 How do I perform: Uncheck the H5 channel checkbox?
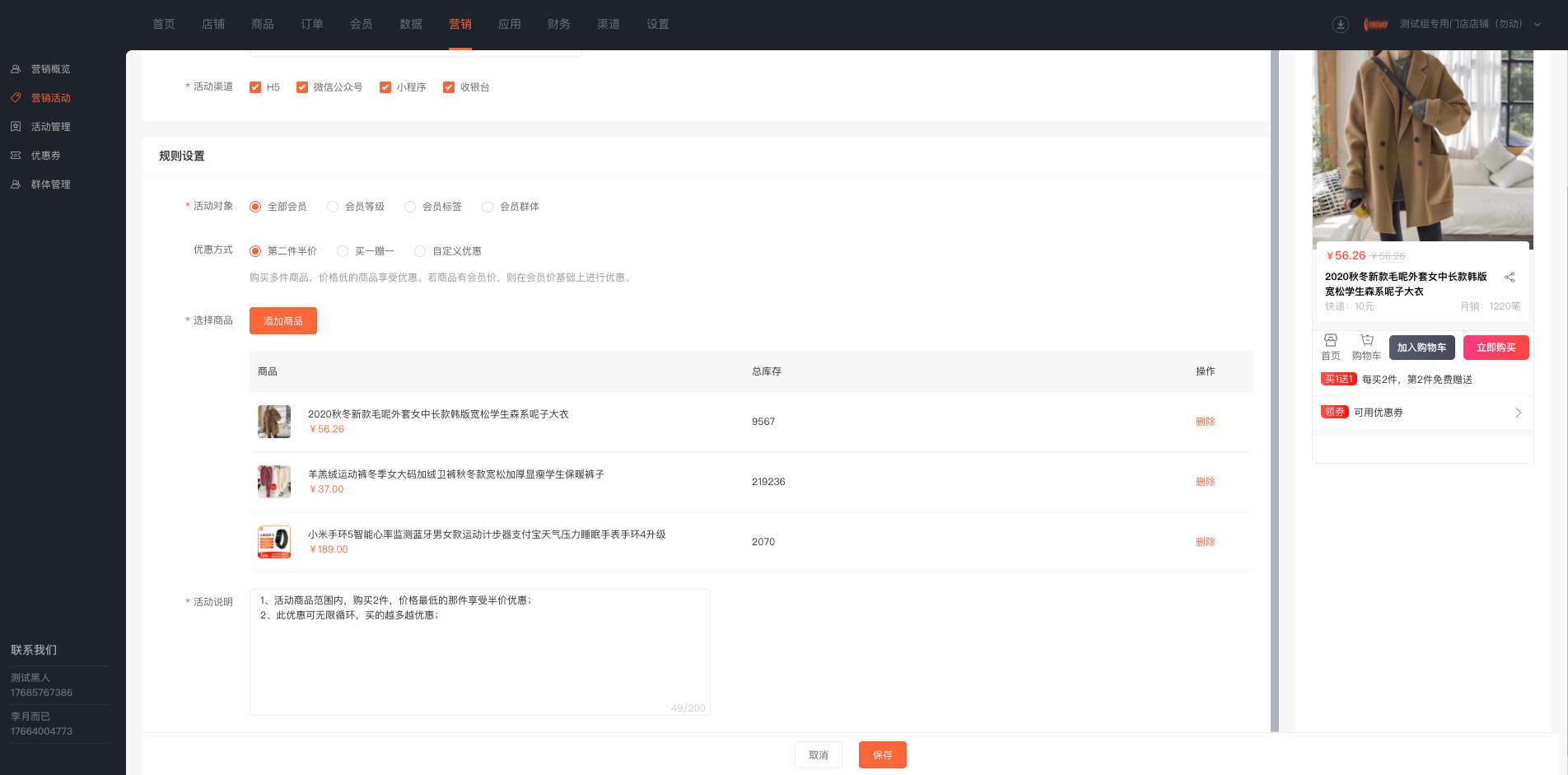tap(255, 87)
